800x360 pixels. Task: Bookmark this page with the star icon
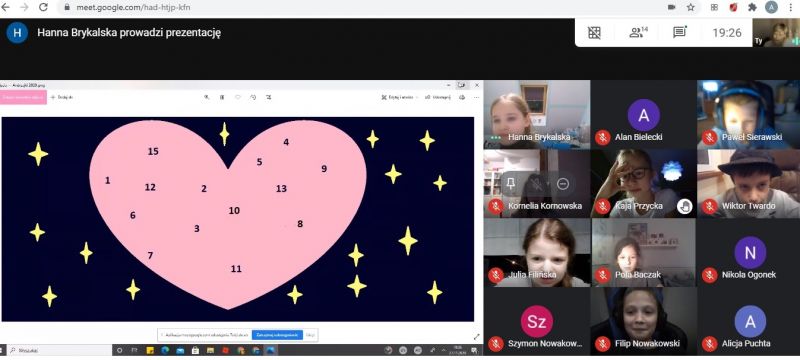tap(691, 7)
